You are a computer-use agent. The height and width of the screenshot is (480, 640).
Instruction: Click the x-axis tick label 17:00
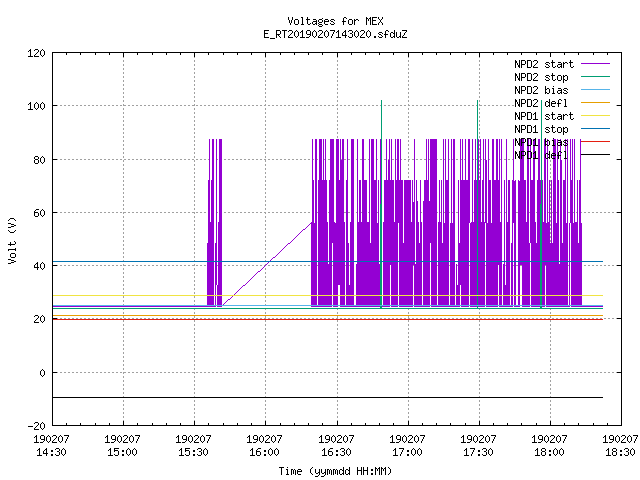pos(407,452)
